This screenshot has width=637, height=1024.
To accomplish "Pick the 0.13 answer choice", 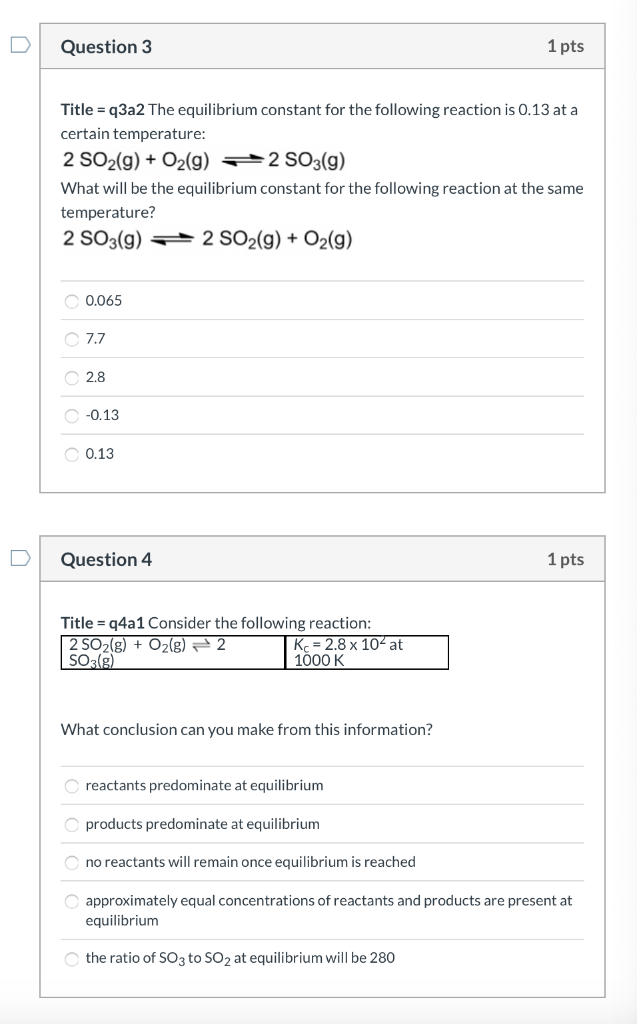I will [71, 453].
